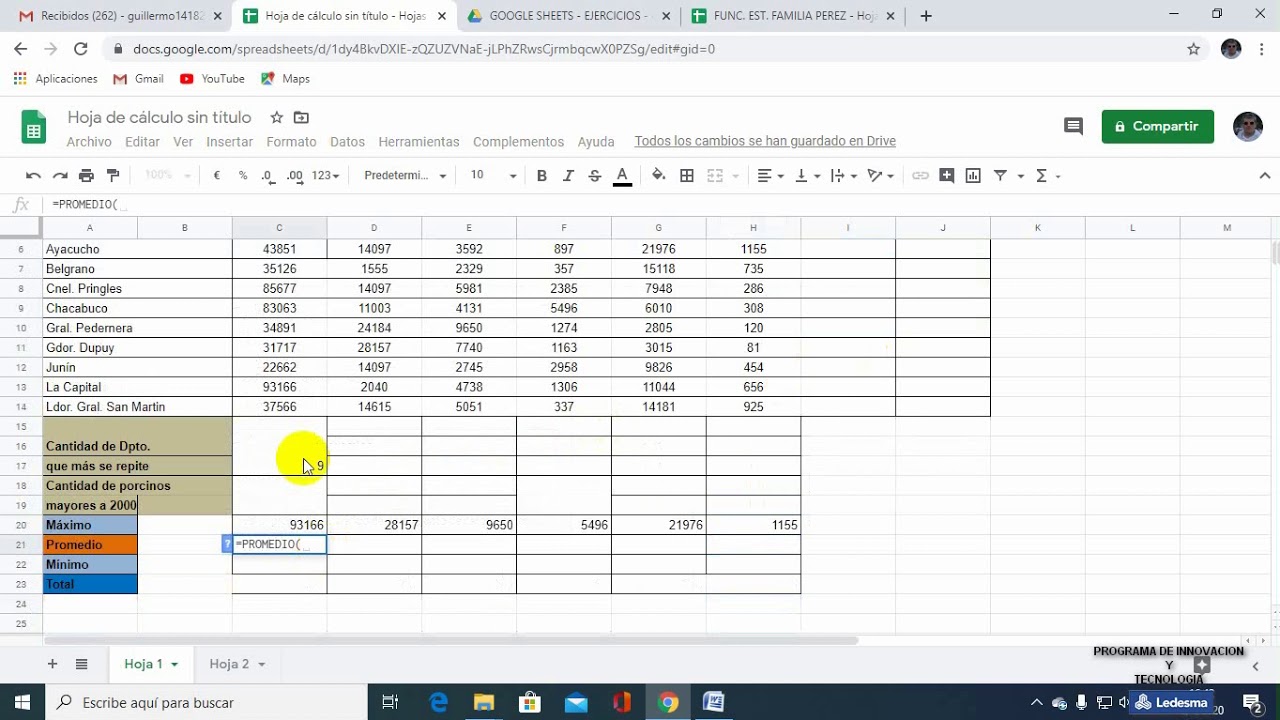Click the Compartir share button

(1157, 126)
